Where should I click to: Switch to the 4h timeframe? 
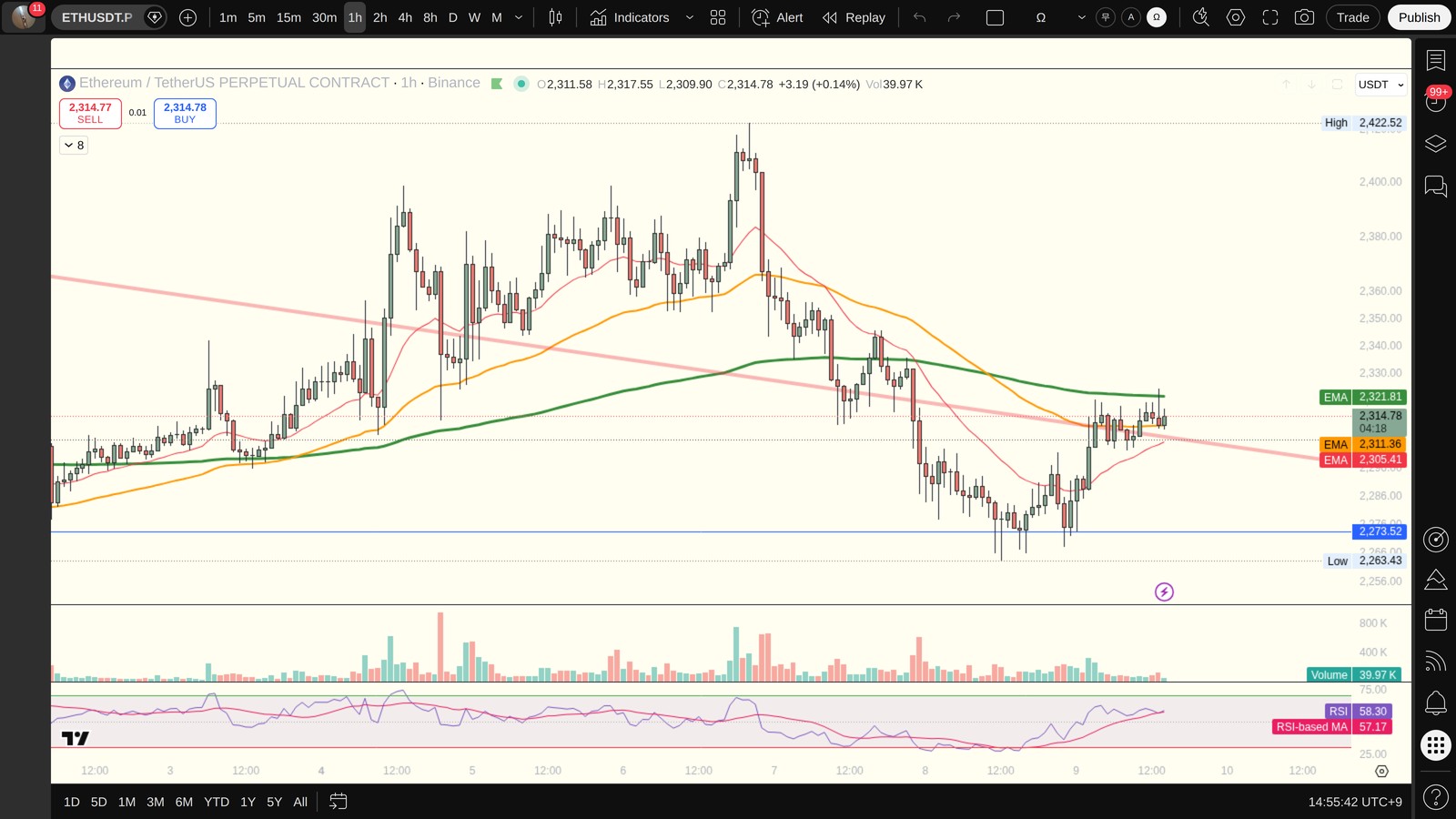(405, 17)
